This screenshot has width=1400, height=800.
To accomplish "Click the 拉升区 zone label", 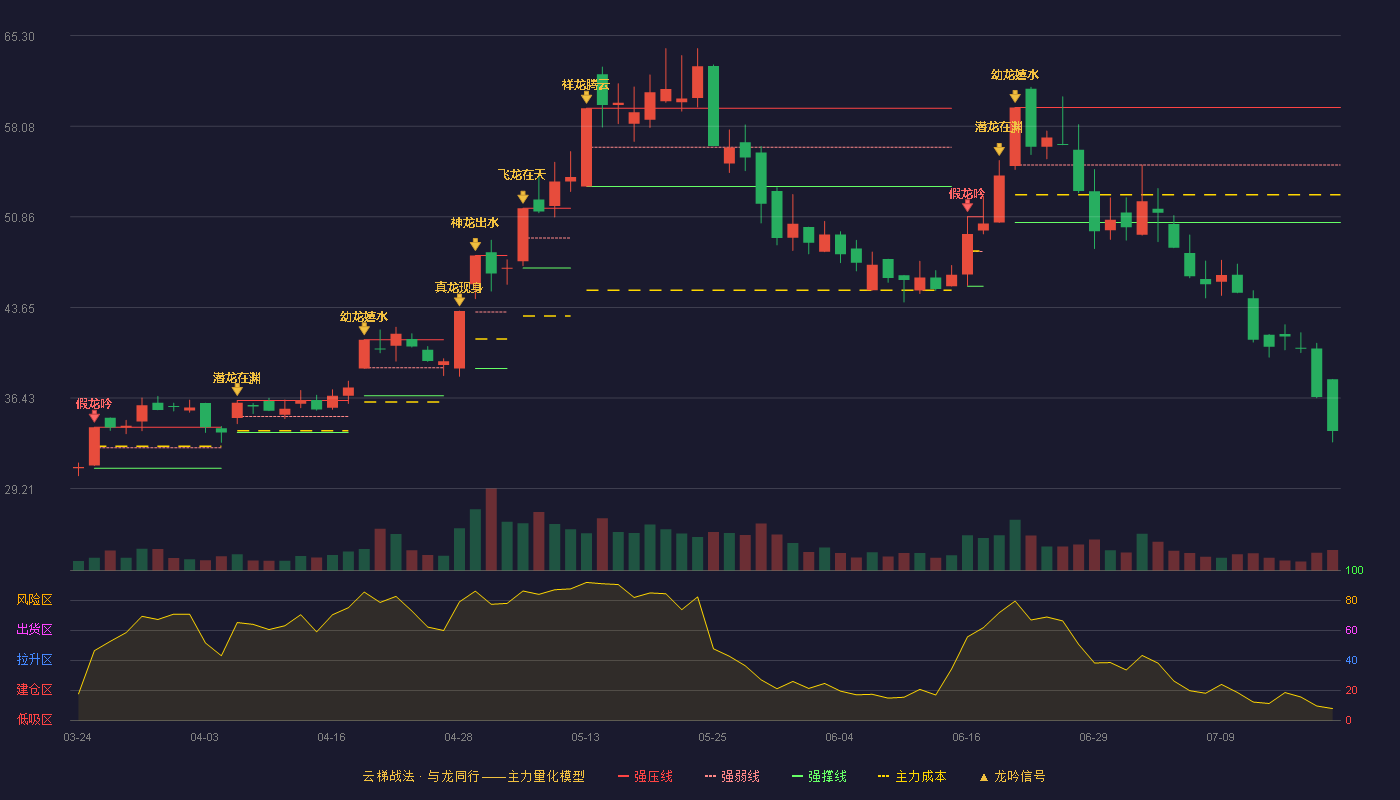I will 34,660.
